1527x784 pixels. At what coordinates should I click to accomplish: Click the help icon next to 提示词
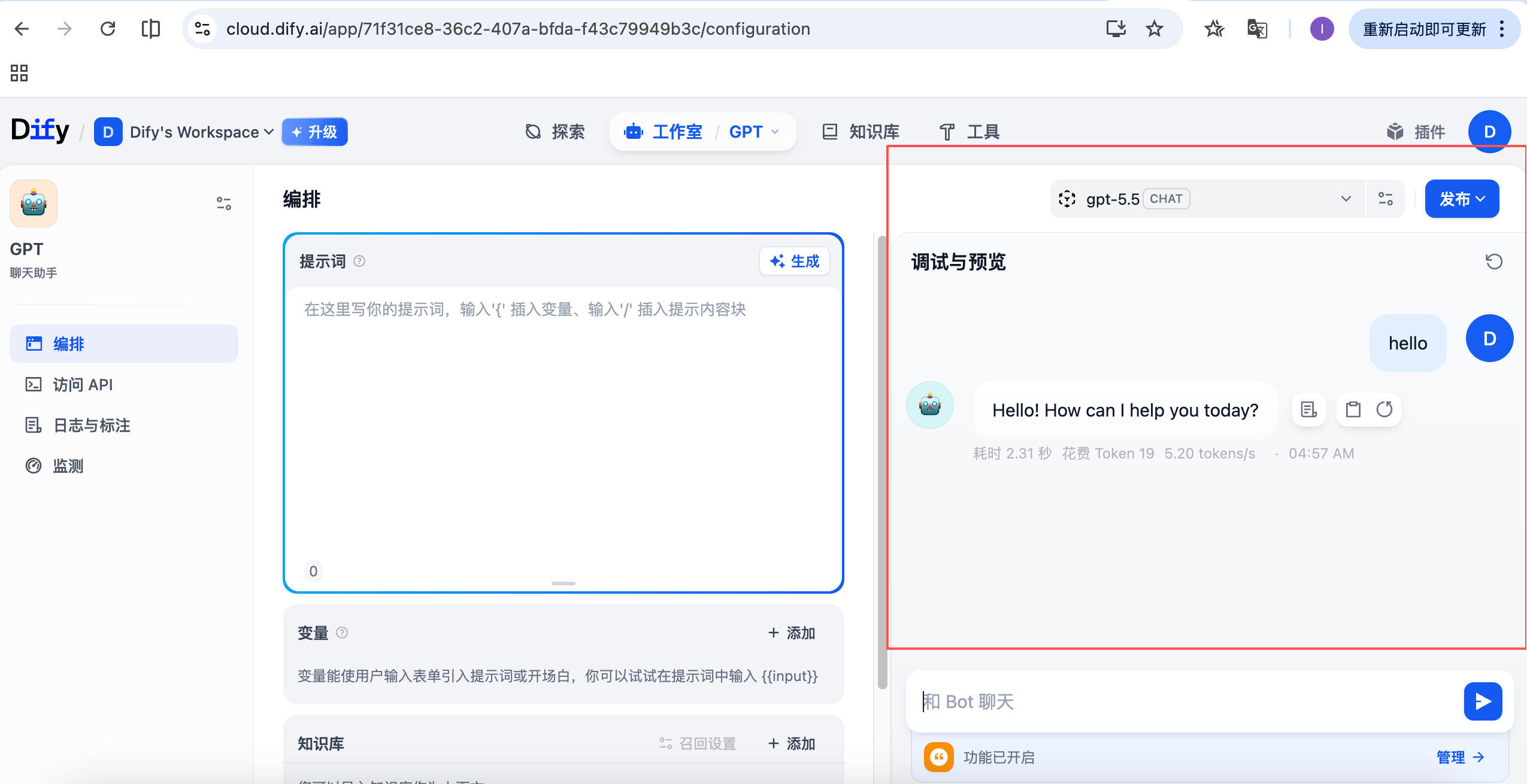pos(359,261)
